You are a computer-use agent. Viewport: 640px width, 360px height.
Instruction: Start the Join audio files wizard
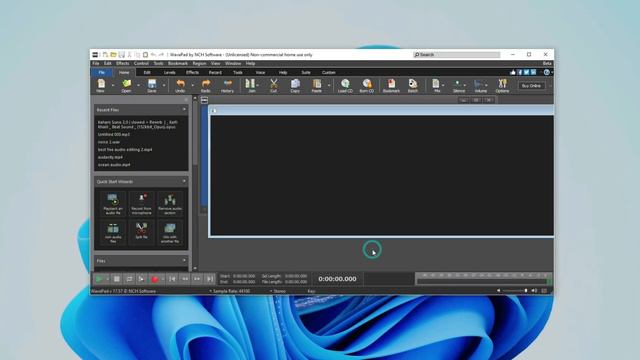(x=113, y=233)
